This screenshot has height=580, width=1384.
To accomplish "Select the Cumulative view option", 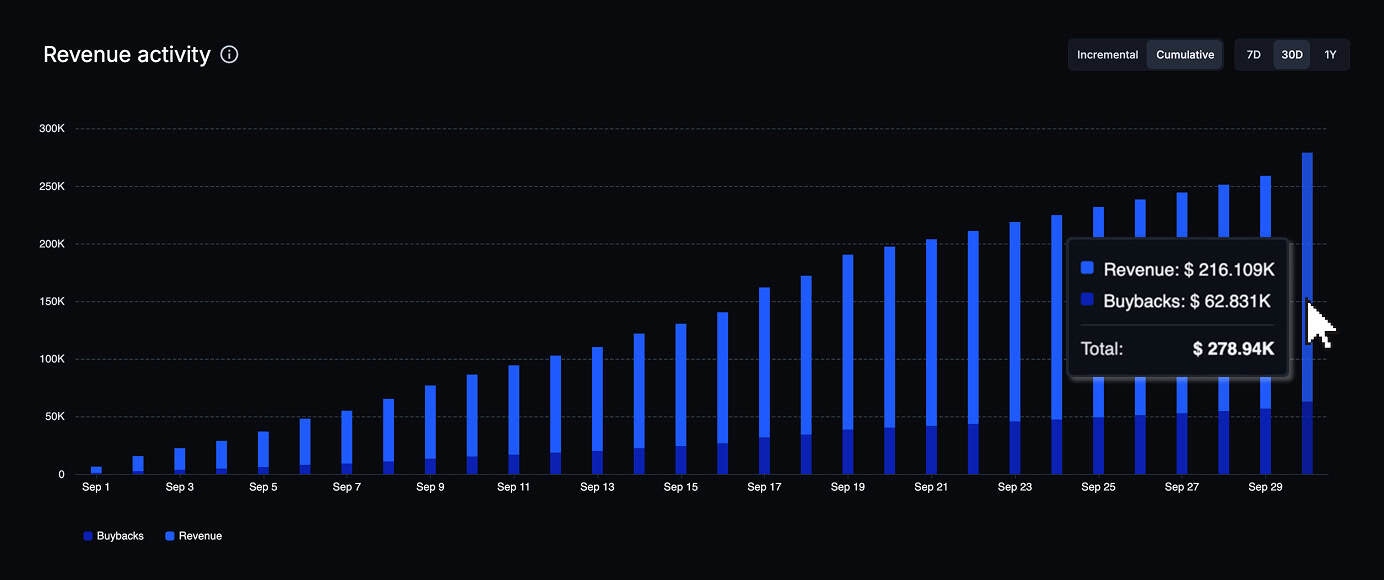I will (1185, 55).
